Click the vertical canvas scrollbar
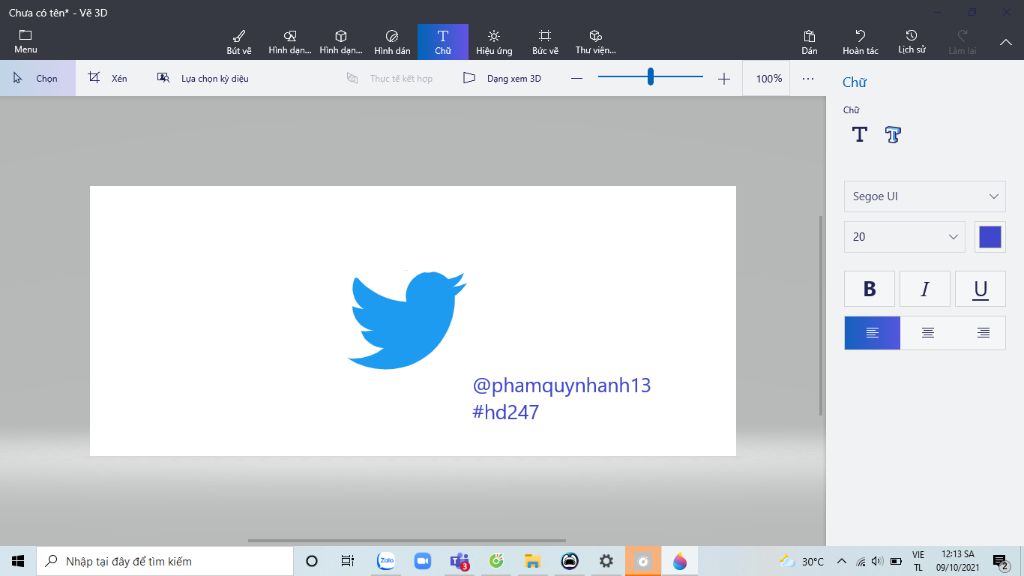 821,315
